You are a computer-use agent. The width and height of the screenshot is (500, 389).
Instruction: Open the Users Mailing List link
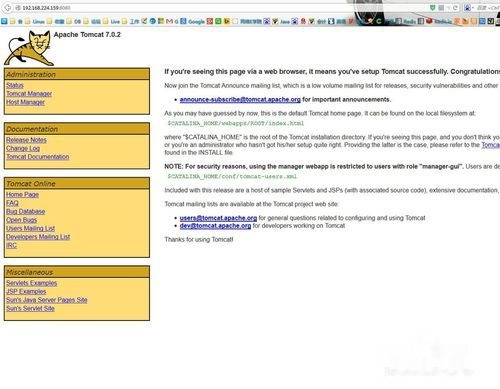(x=30, y=228)
